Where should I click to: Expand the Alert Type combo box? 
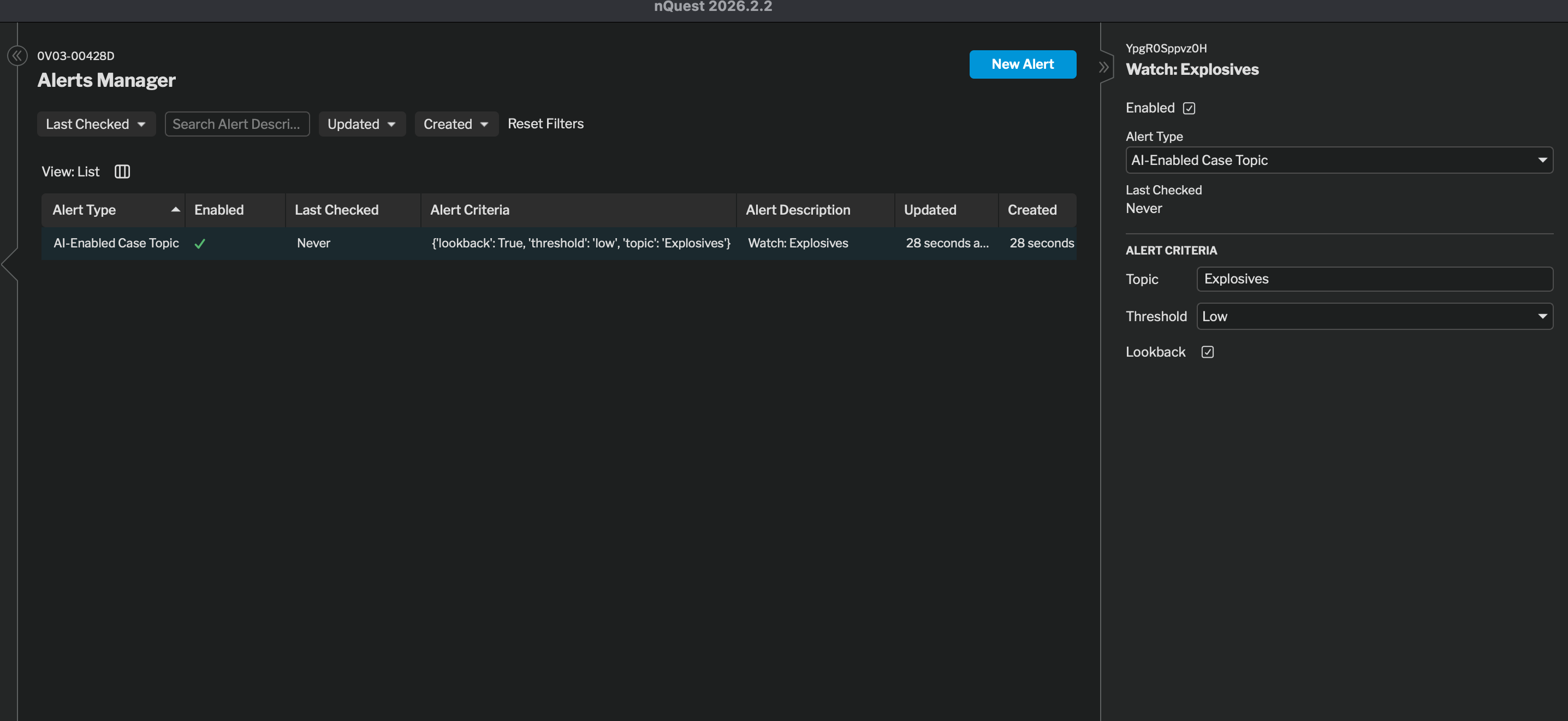click(1339, 160)
